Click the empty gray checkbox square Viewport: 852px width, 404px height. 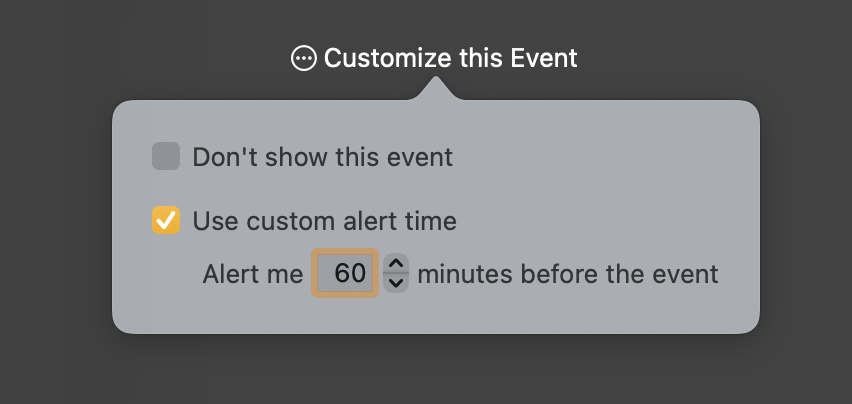point(166,156)
